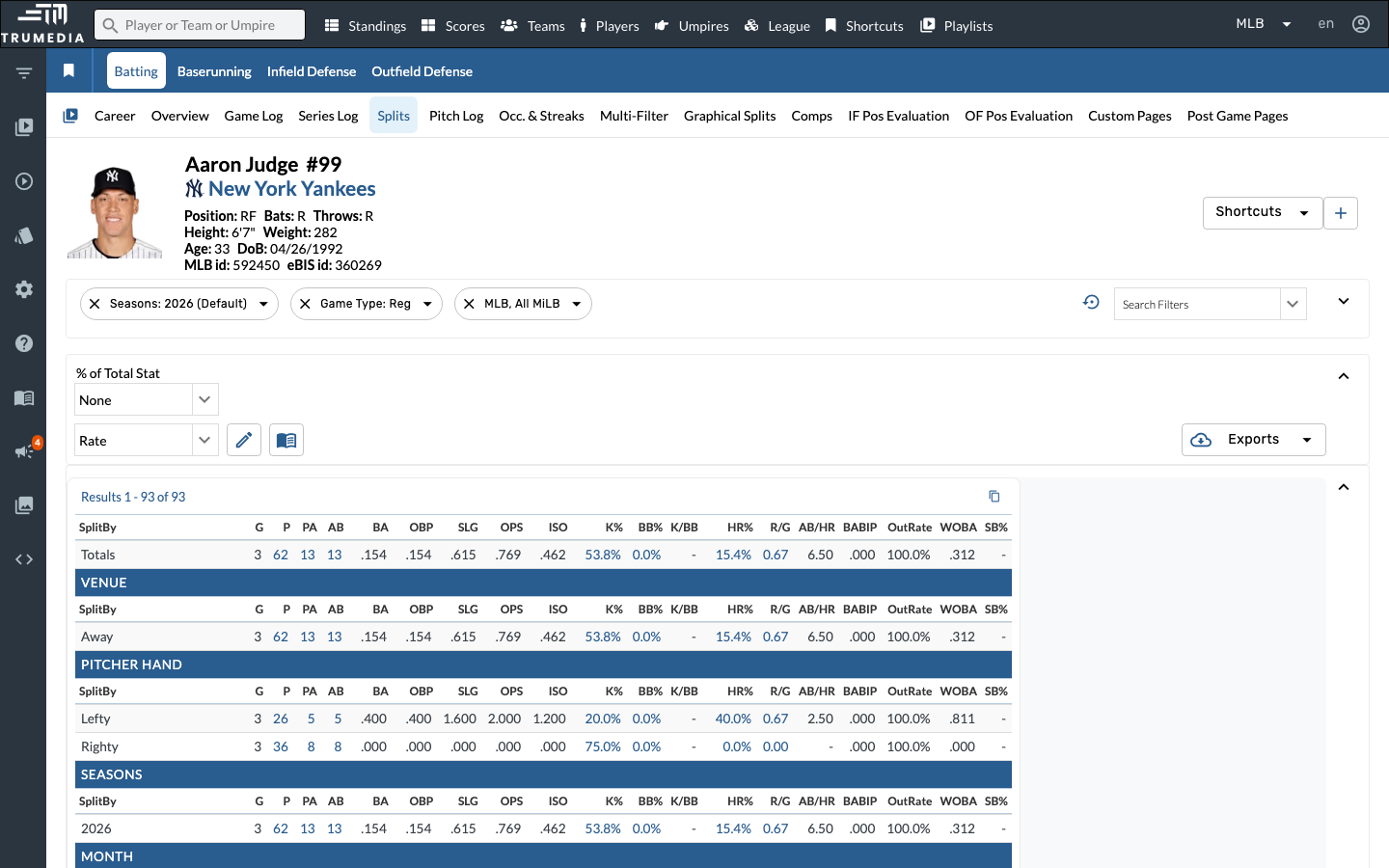The image size is (1389, 868).
Task: Open the Game Type filter dropdown
Action: [x=427, y=304]
